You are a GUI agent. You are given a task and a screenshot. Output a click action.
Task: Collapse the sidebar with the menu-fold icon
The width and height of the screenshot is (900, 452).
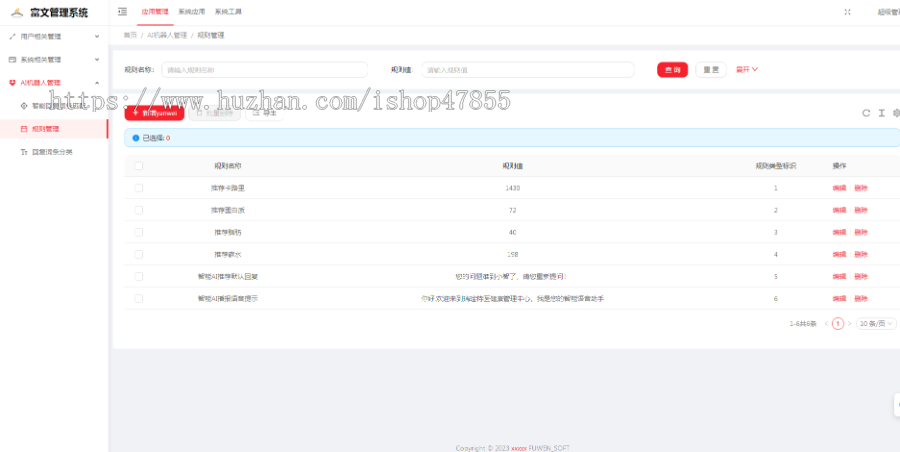coord(122,11)
